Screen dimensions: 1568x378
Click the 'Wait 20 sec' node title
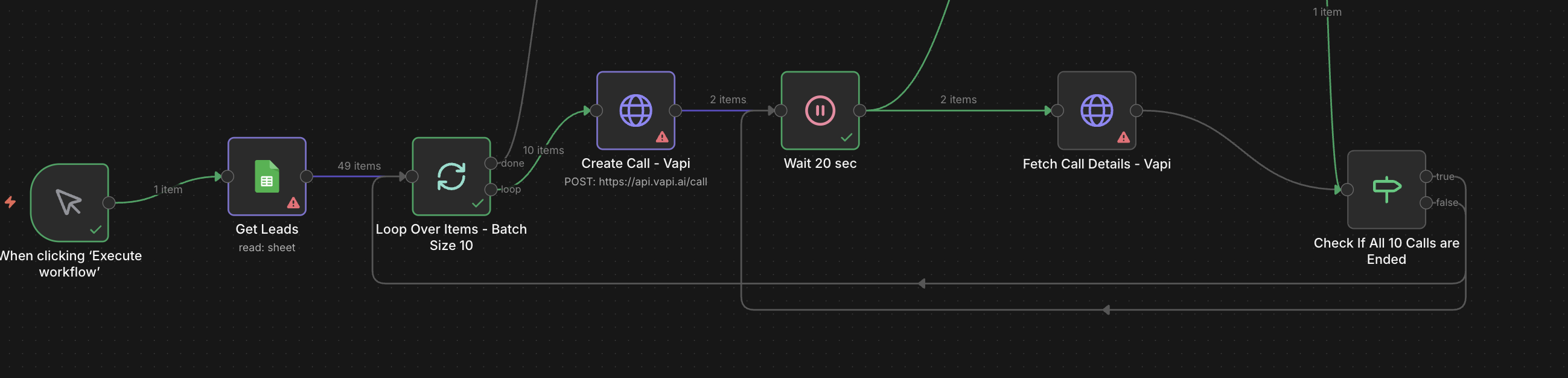tap(820, 163)
